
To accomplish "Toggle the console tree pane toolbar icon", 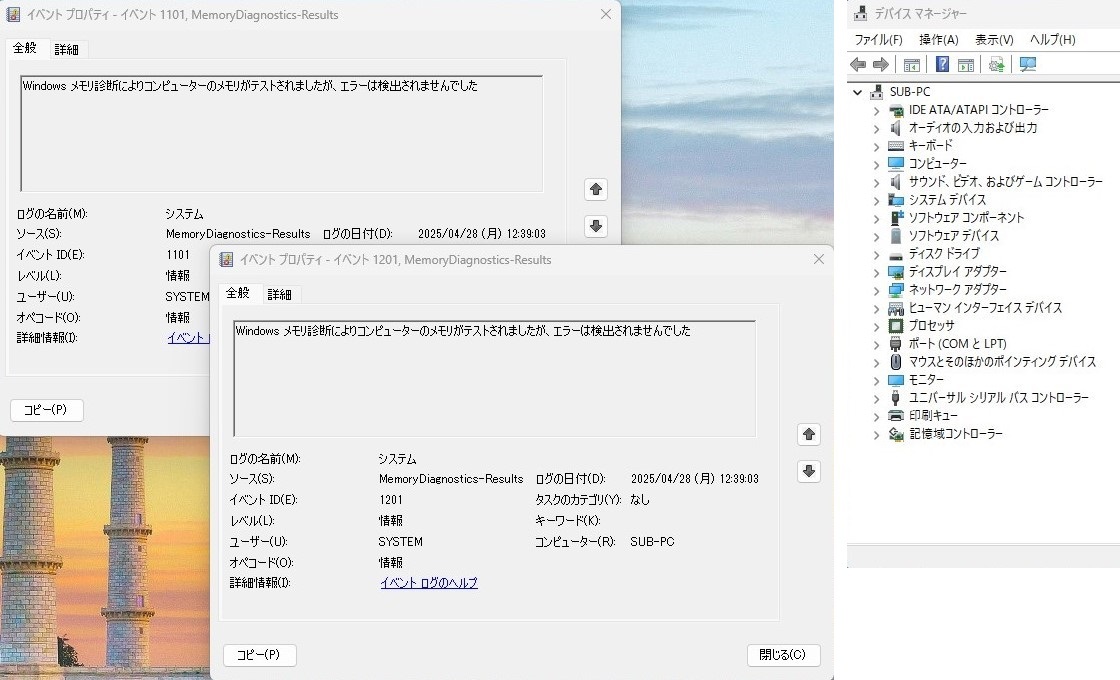I will 911,65.
